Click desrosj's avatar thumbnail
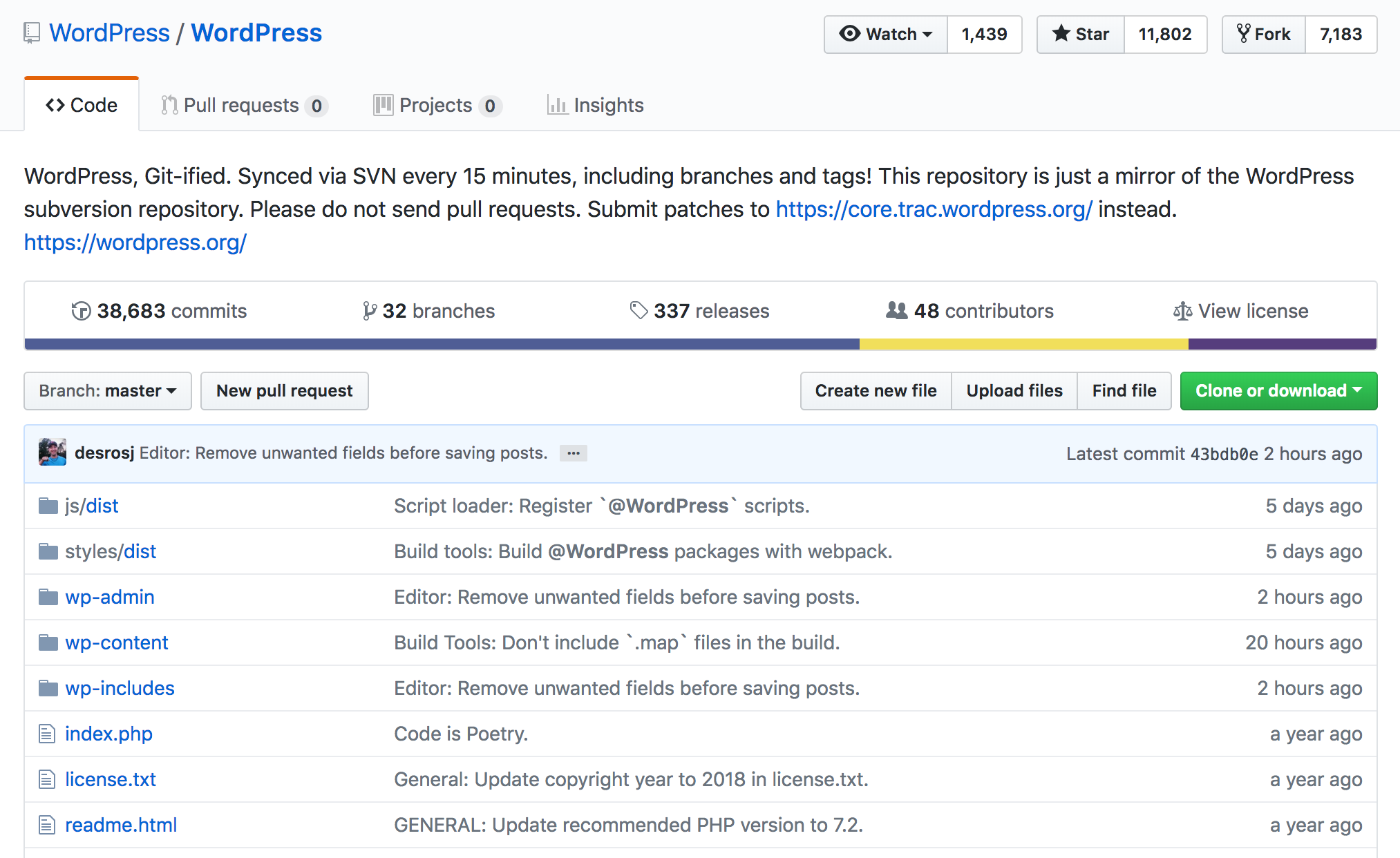1400x858 pixels. tap(53, 452)
